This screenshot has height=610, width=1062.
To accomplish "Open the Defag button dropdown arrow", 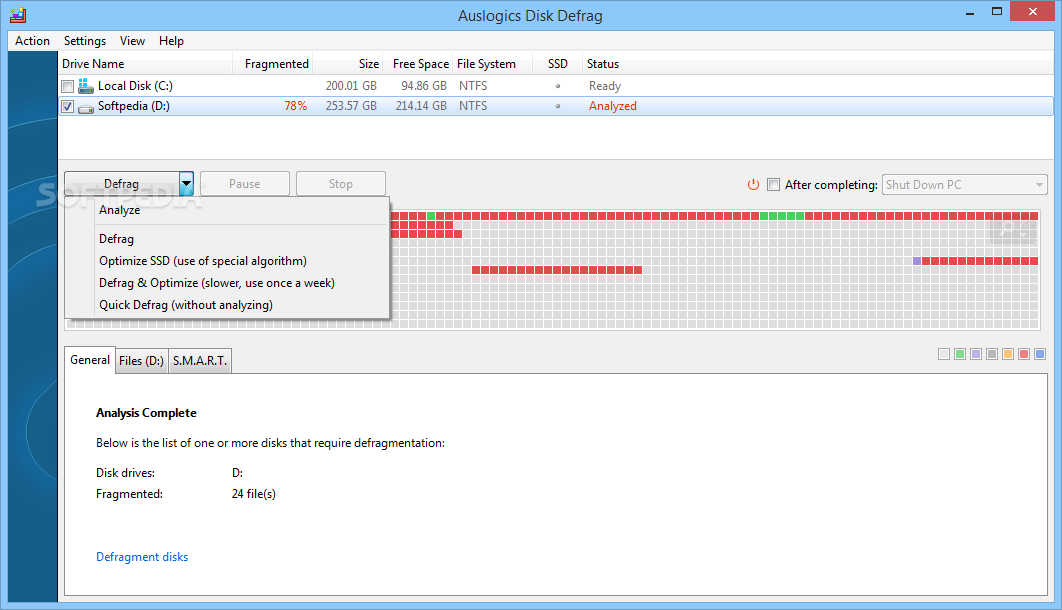I will pos(186,183).
